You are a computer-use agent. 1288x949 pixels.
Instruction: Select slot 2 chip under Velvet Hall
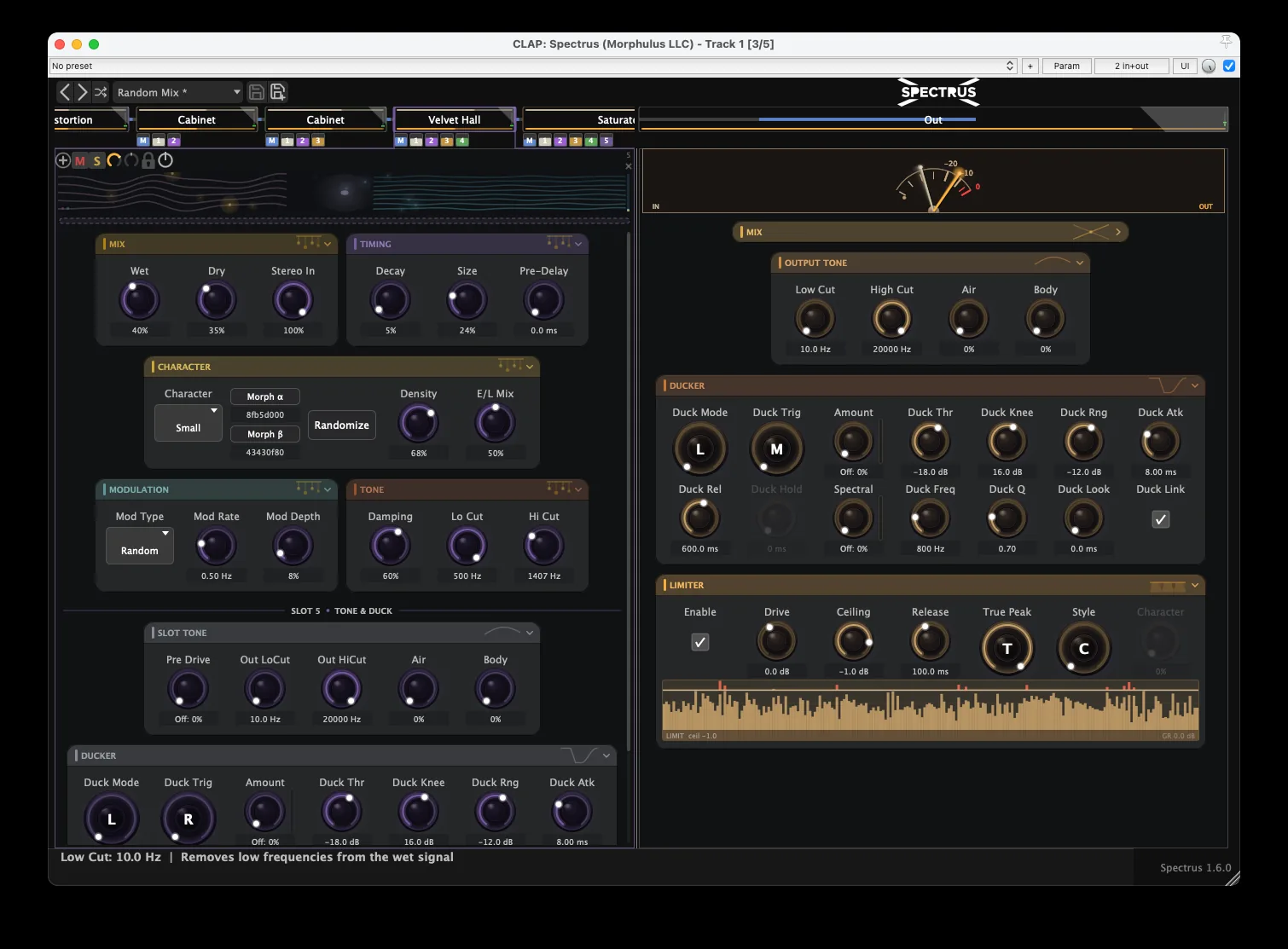click(x=432, y=141)
